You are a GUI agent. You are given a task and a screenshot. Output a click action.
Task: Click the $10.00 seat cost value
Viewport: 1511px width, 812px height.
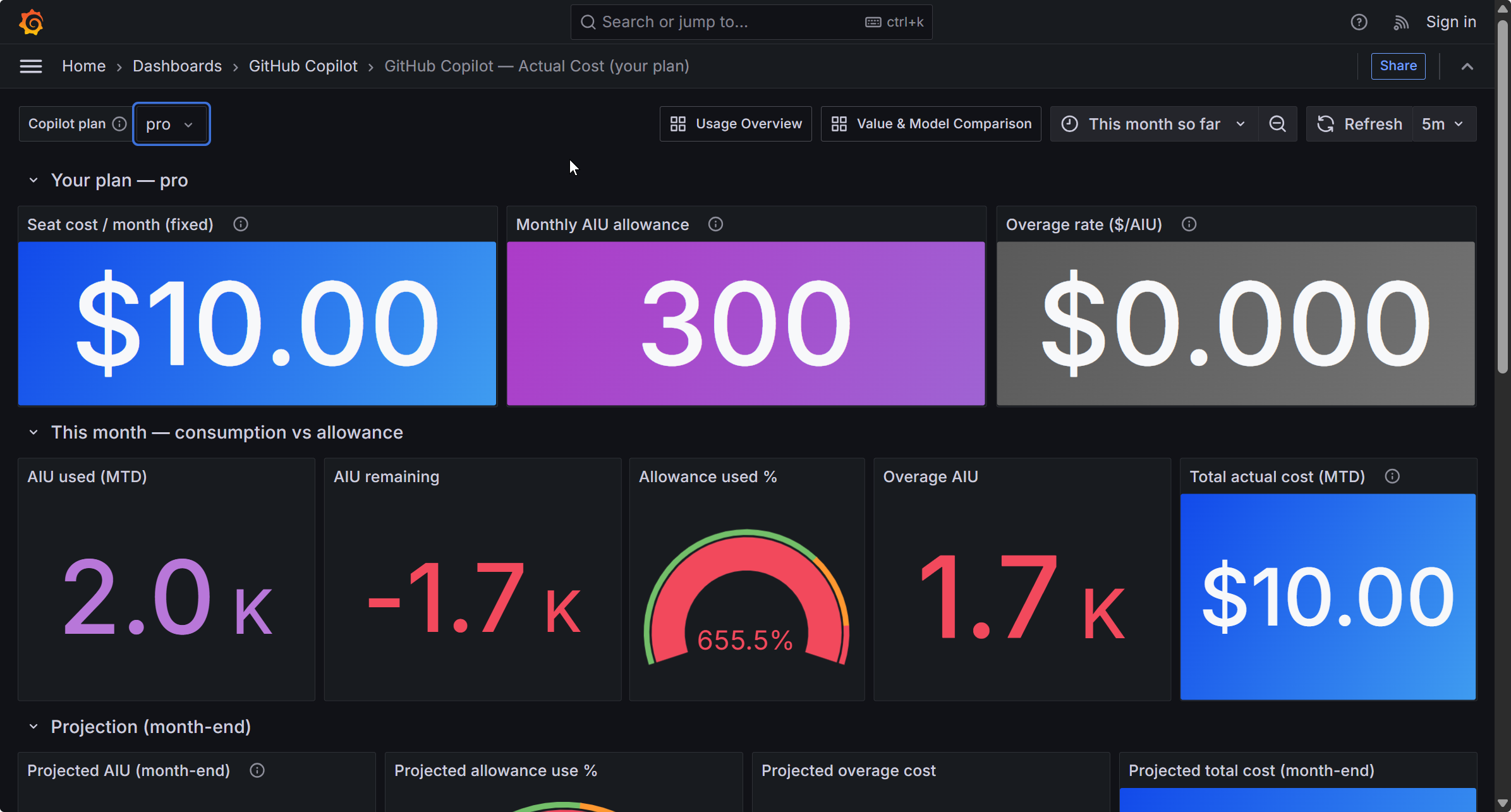[x=257, y=323]
